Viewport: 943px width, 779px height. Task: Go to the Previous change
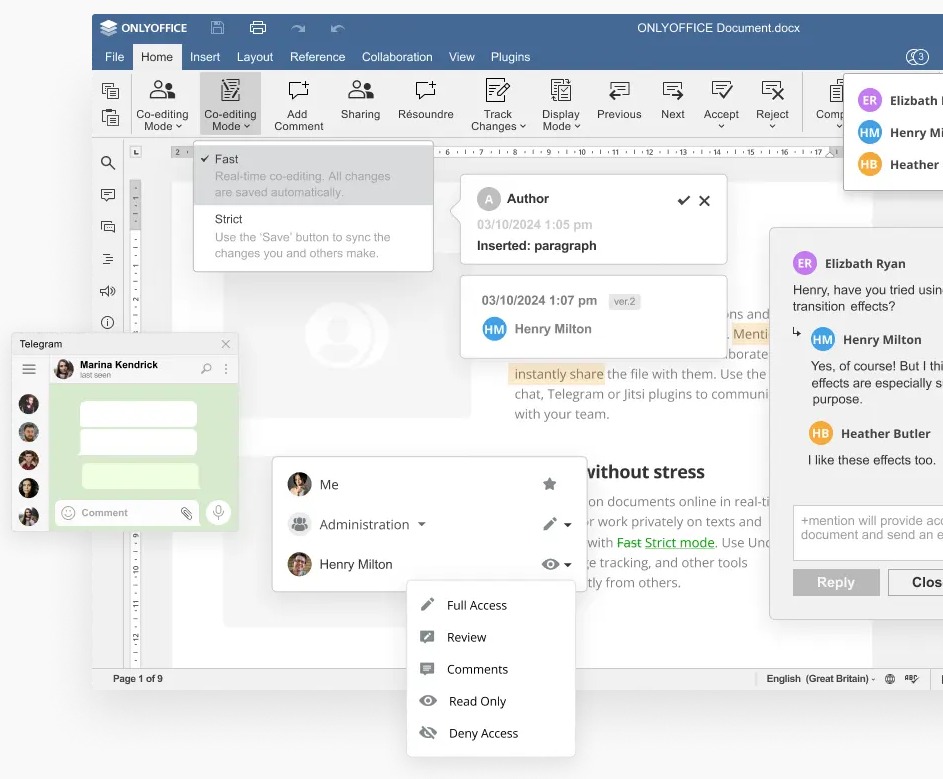tap(619, 100)
